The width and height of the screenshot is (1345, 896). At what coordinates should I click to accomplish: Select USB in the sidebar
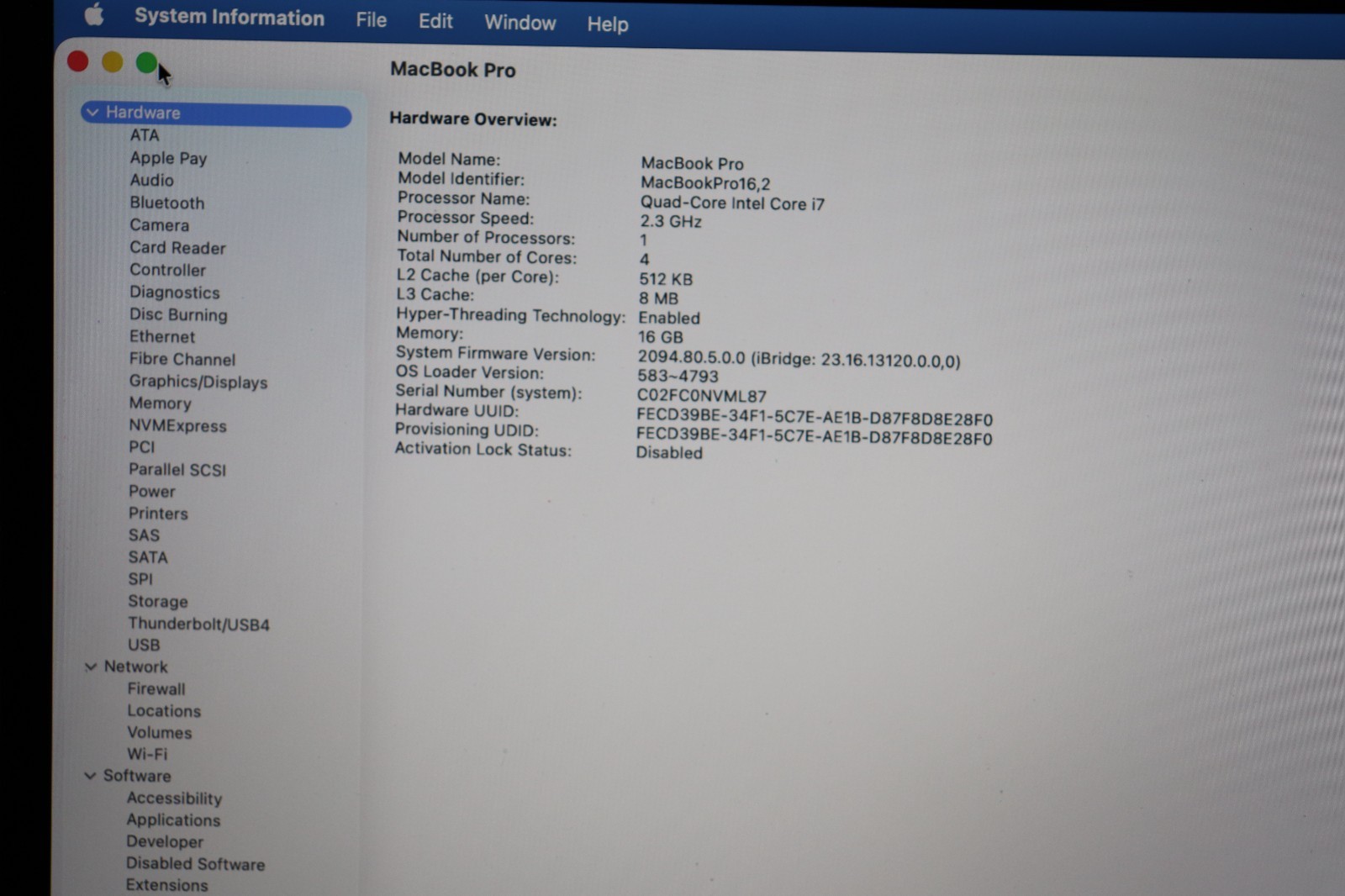tap(143, 646)
